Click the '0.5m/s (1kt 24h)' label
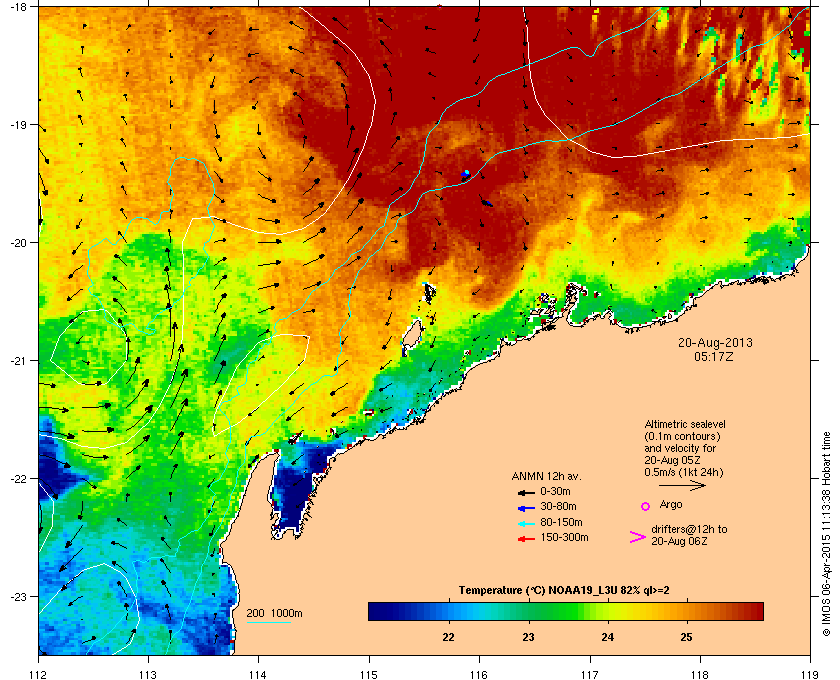The image size is (840, 680). coord(684,472)
